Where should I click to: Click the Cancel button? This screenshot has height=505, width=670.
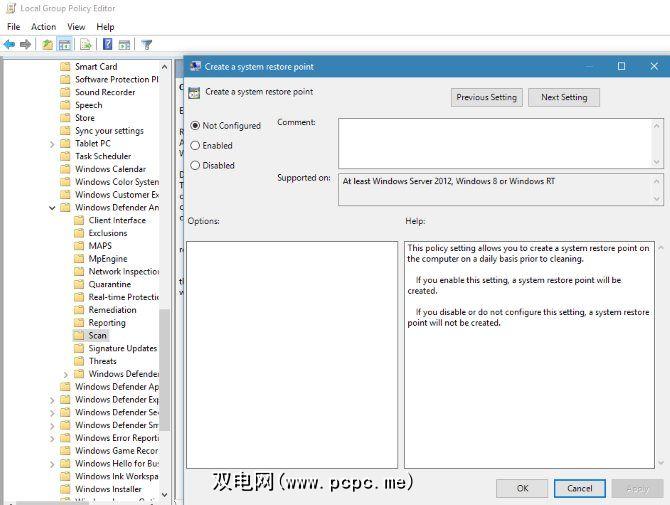pos(579,488)
